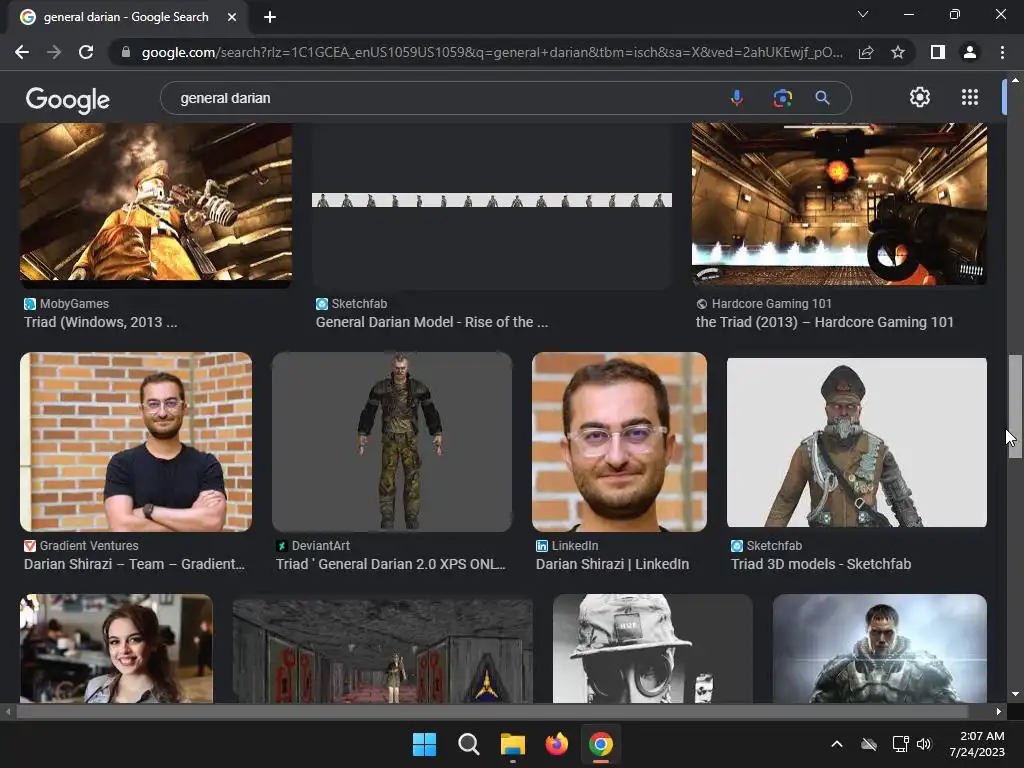
Task: Click 'Darian Shirazi – Team – Gradient...' link
Action: click(x=135, y=564)
